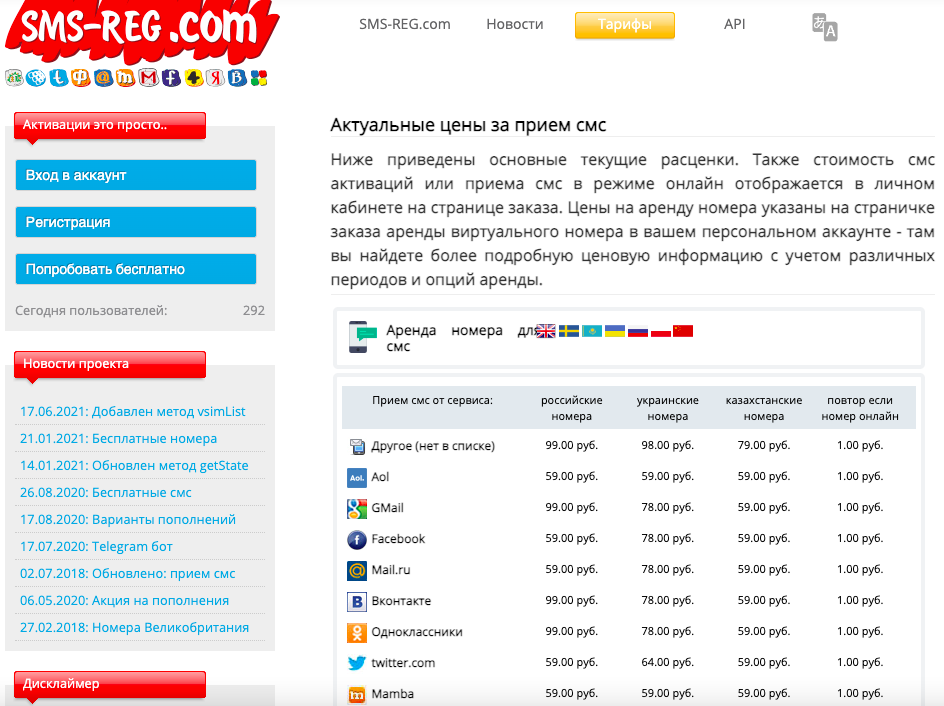The height and width of the screenshot is (706, 944).
Task: Click the four colored squares icon under logo
Action: (x=259, y=78)
